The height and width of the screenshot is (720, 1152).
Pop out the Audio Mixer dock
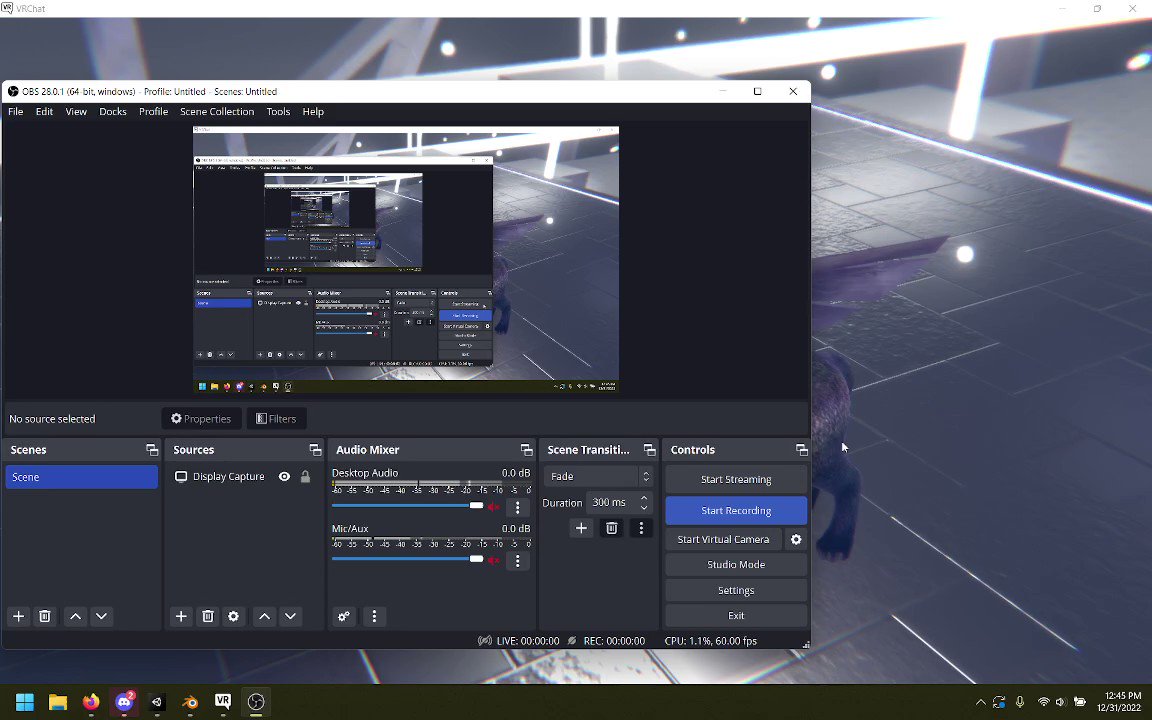point(526,450)
